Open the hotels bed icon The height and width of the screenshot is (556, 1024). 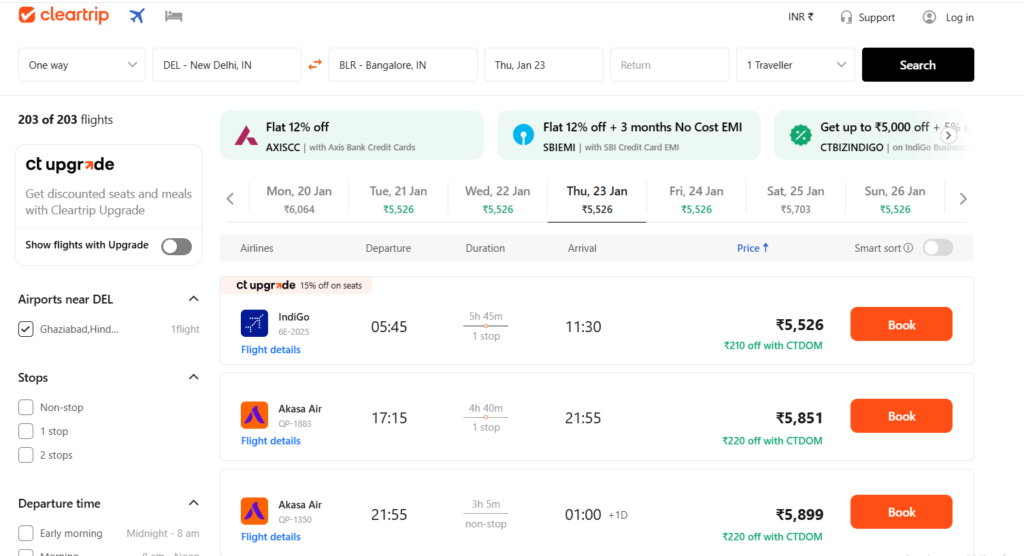pyautogui.click(x=174, y=16)
